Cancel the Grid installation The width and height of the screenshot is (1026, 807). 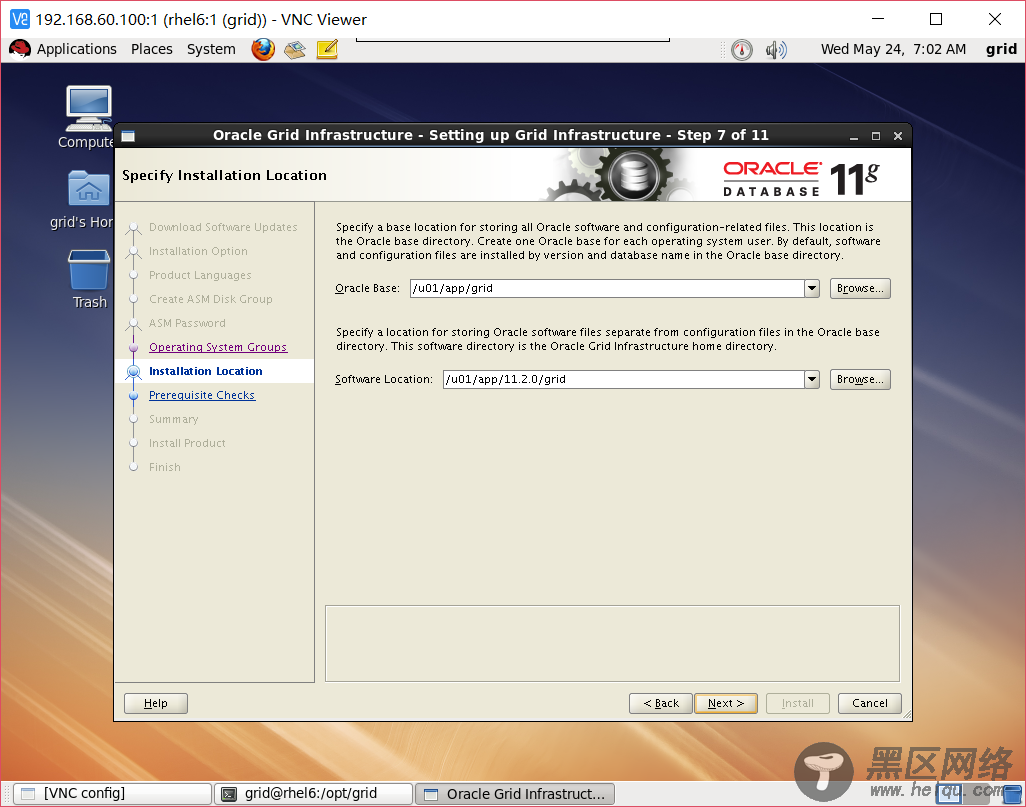click(x=870, y=703)
